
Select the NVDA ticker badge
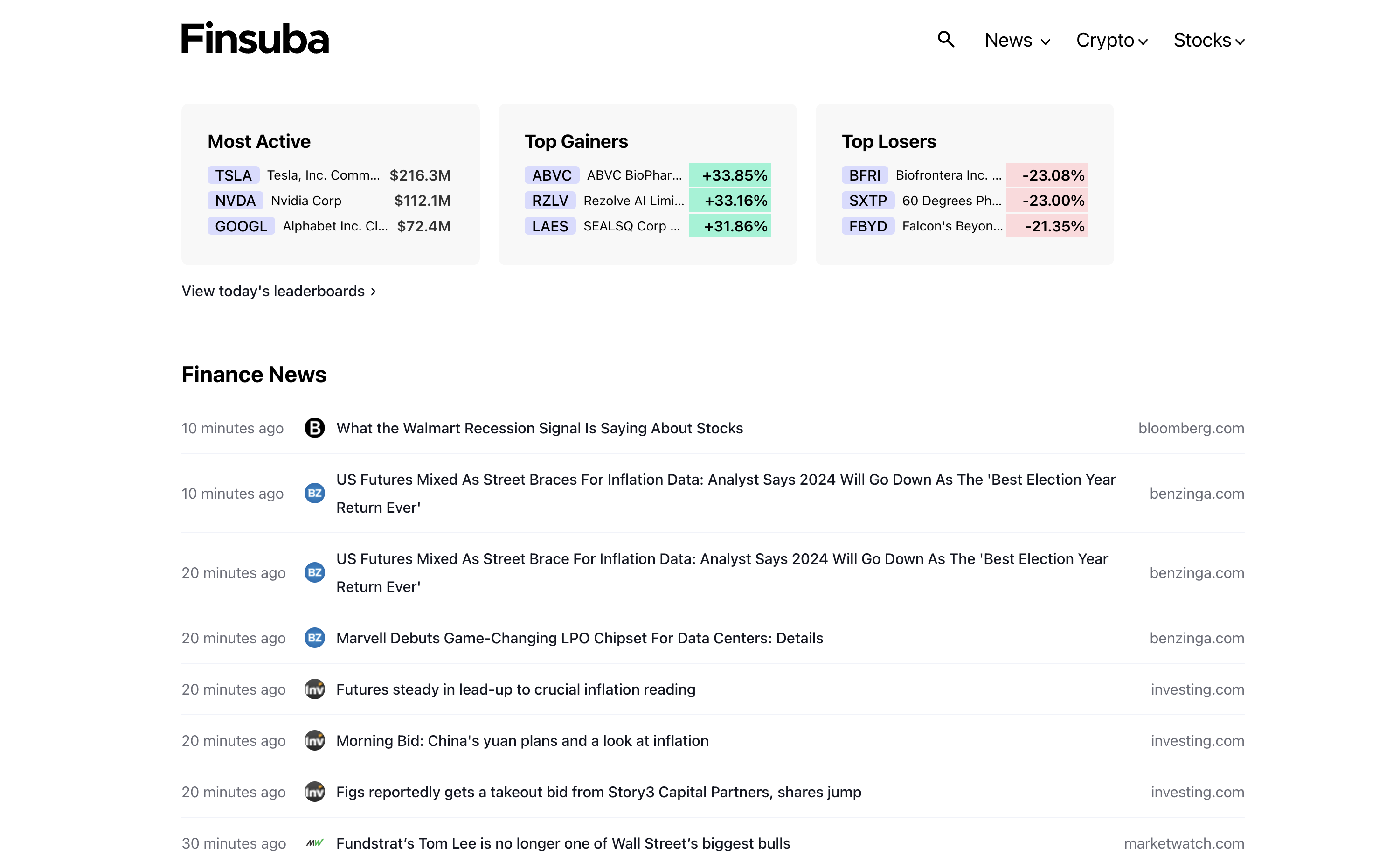pos(235,200)
